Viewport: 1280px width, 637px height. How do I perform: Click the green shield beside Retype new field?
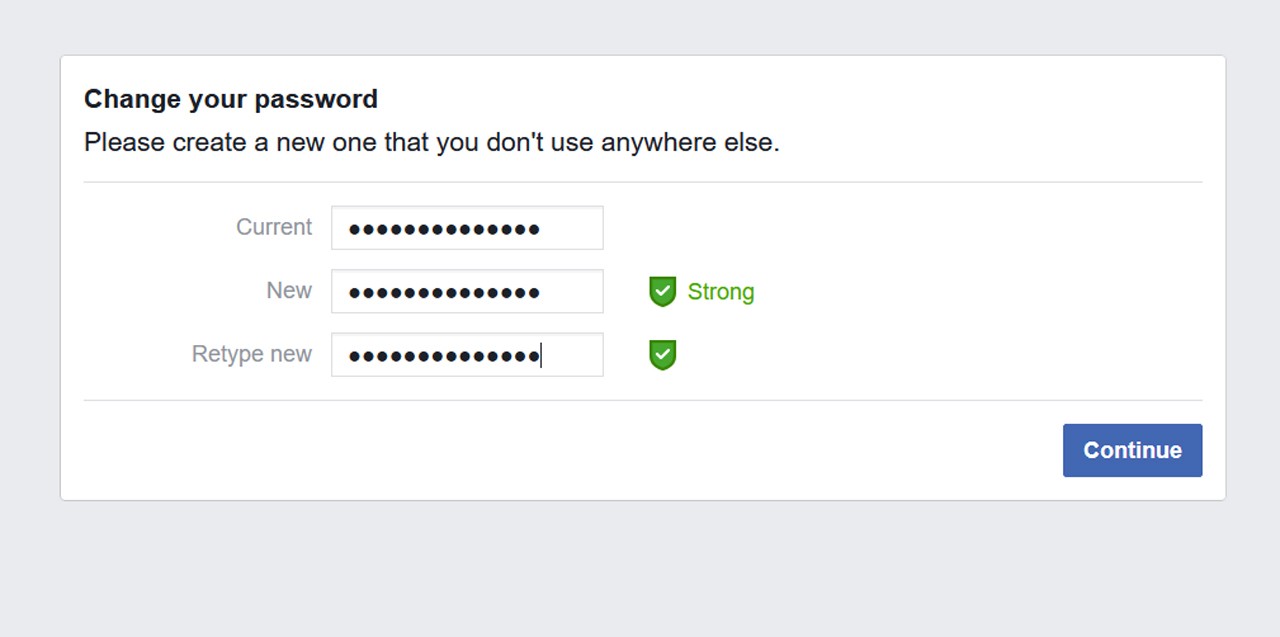(662, 355)
